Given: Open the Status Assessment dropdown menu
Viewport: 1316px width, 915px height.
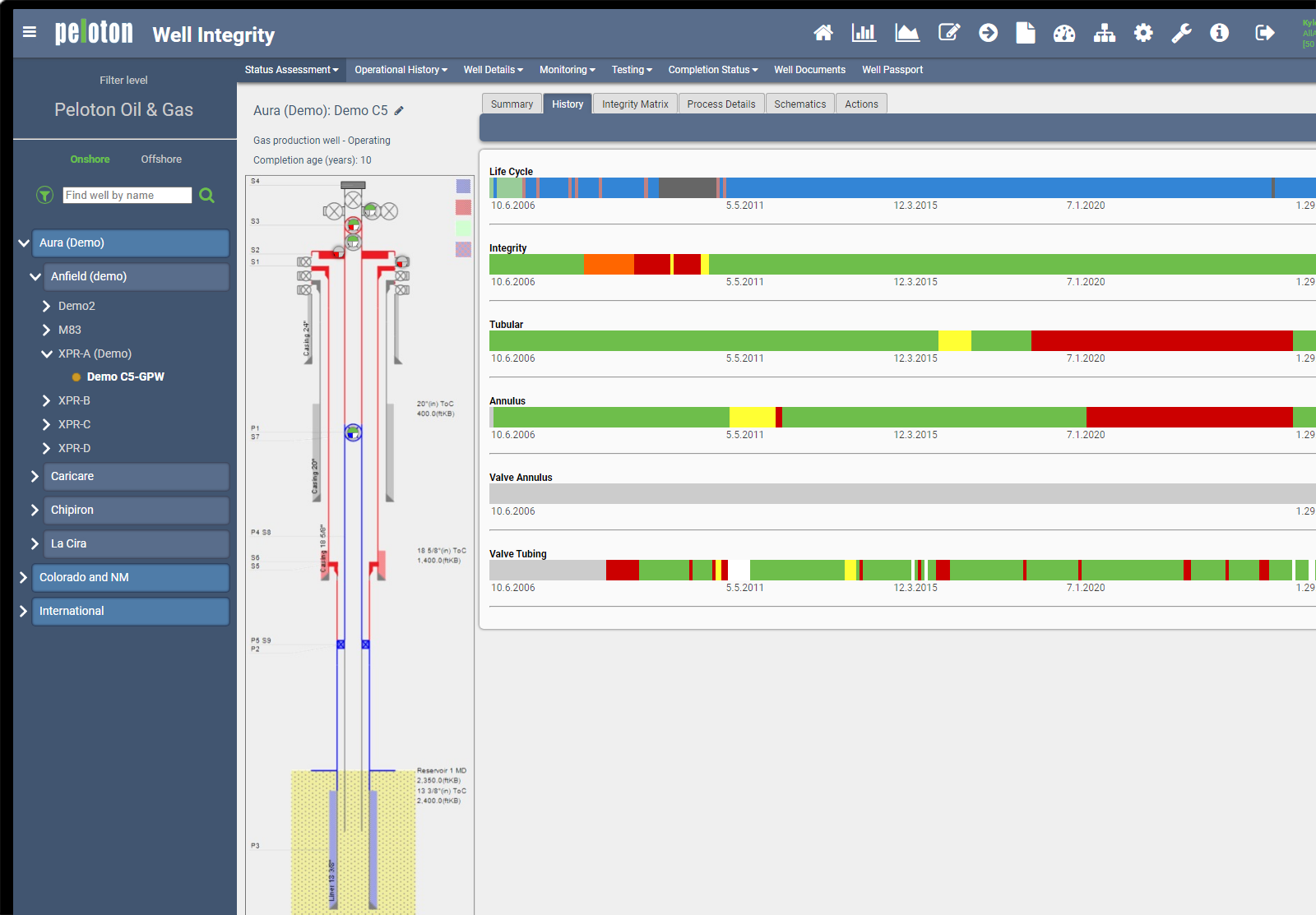Looking at the screenshot, I should 290,70.
